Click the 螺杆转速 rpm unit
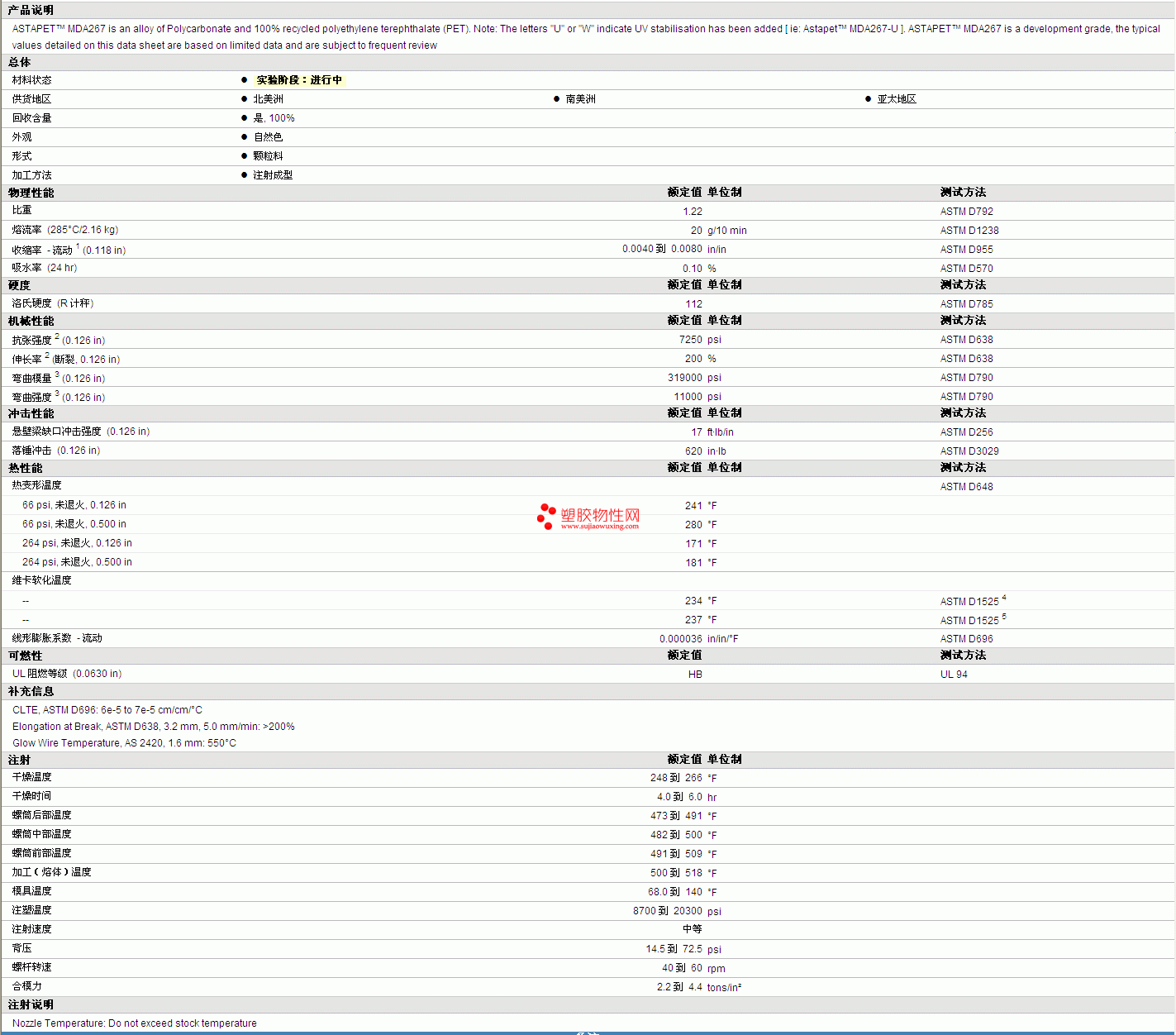This screenshot has height=1035, width=1176. (x=717, y=969)
